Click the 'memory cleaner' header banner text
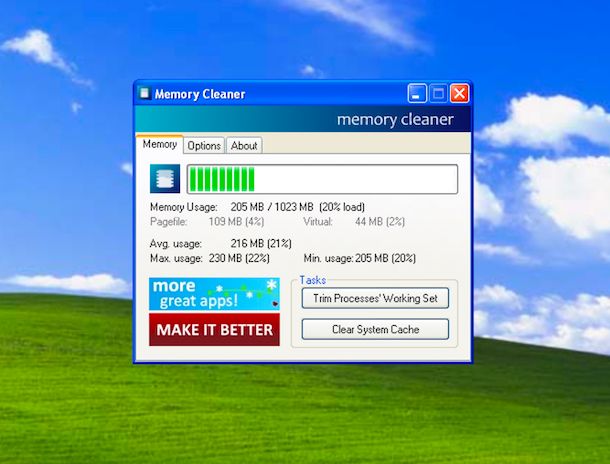610x464 pixels. click(x=395, y=119)
